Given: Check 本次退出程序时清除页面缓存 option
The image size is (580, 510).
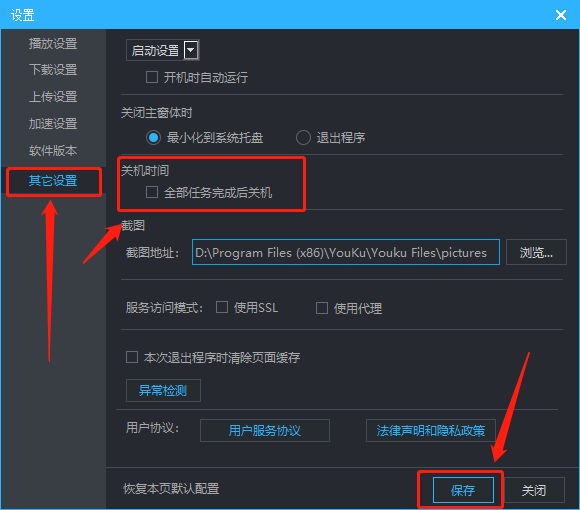Looking at the screenshot, I should point(132,357).
